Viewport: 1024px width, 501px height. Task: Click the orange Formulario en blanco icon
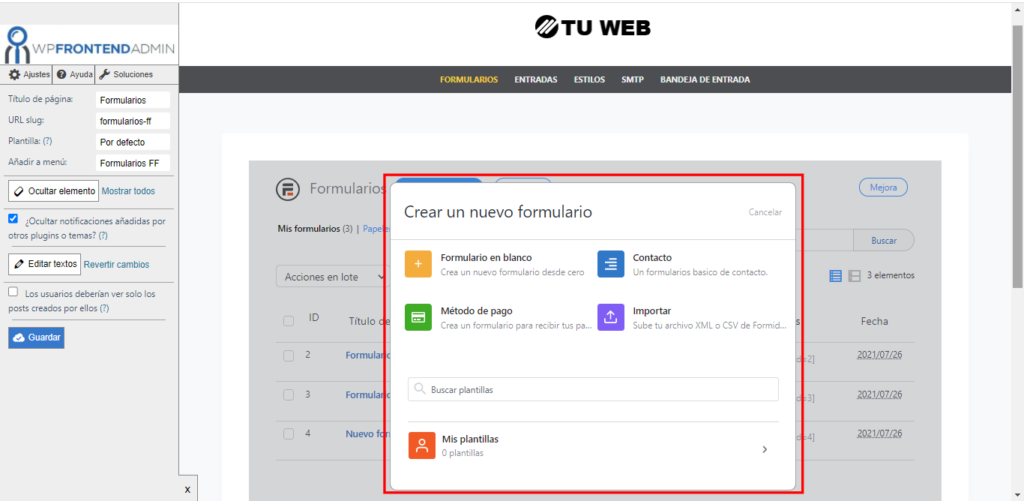[418, 264]
